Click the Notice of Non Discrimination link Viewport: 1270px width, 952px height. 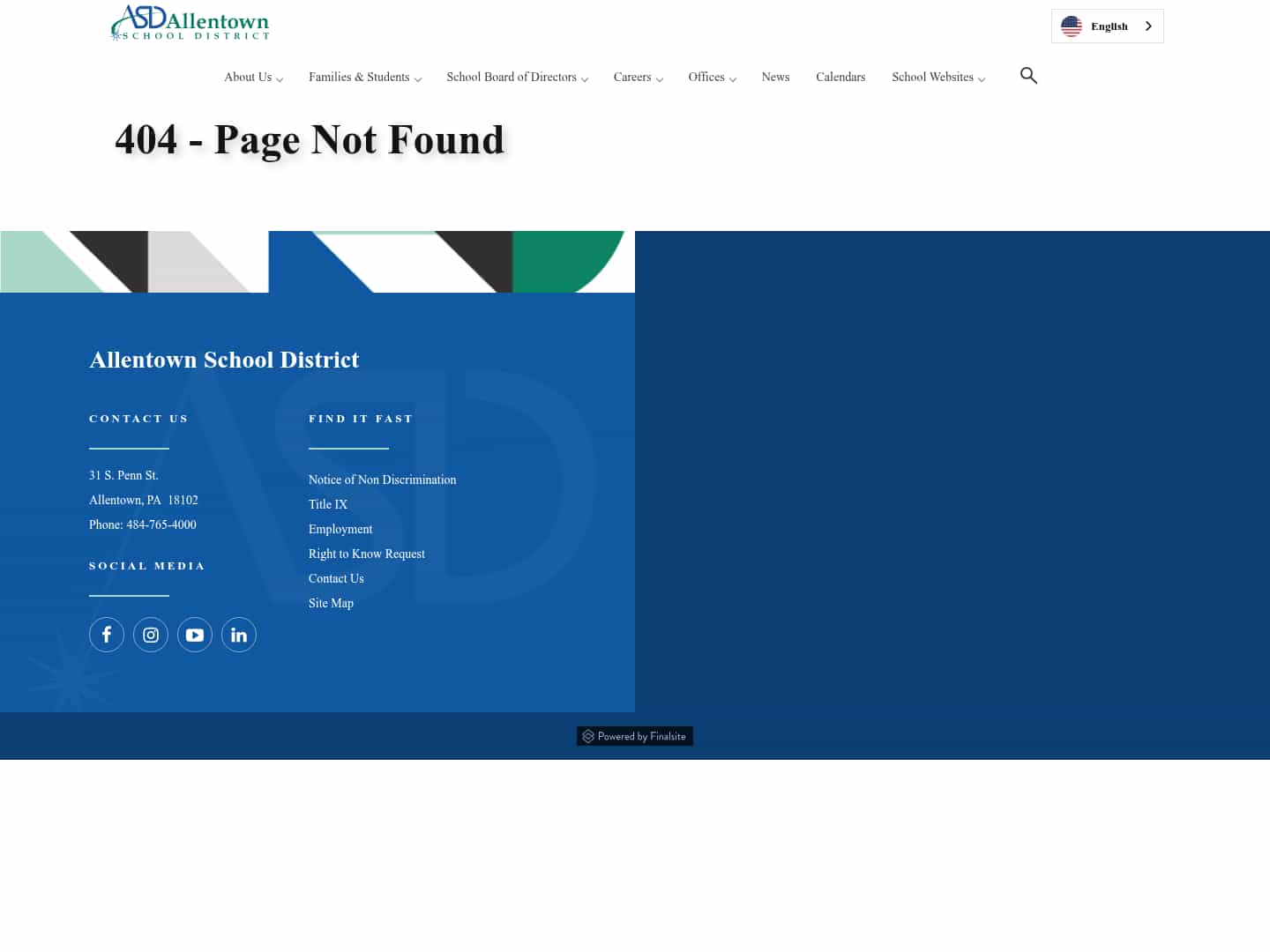[x=382, y=480]
